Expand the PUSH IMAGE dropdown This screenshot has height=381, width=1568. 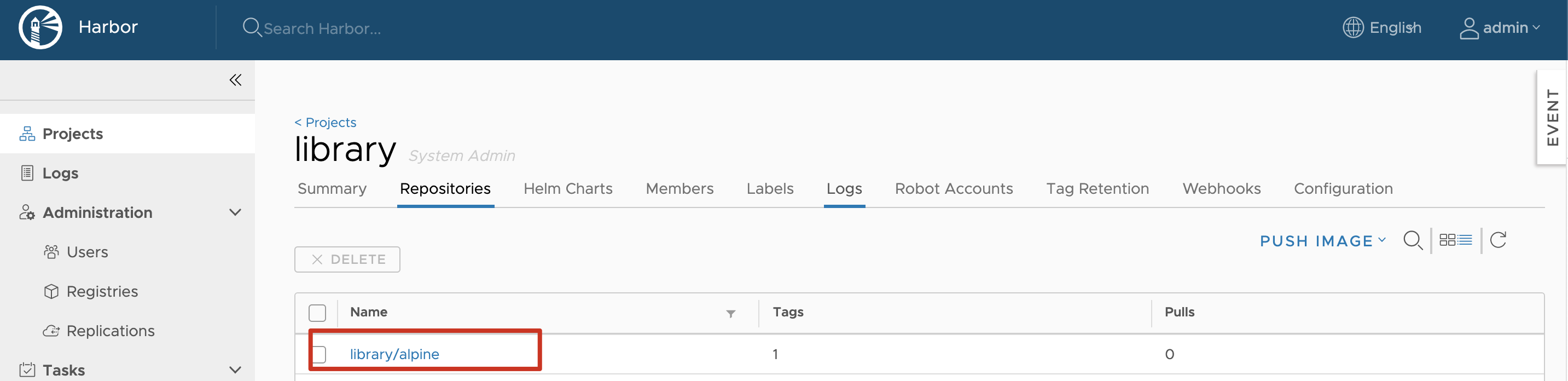point(1322,241)
